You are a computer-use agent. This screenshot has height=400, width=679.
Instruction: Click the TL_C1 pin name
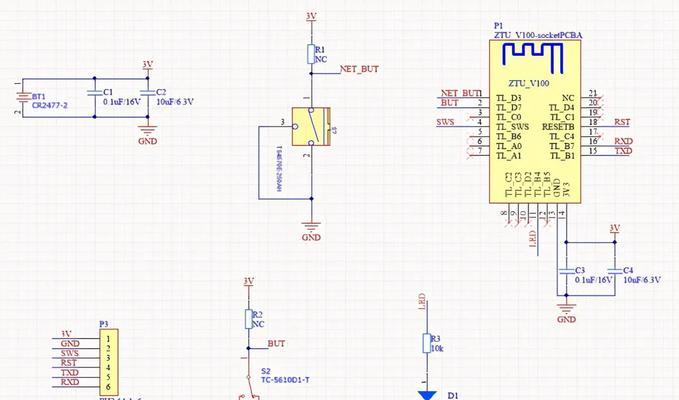click(x=562, y=117)
